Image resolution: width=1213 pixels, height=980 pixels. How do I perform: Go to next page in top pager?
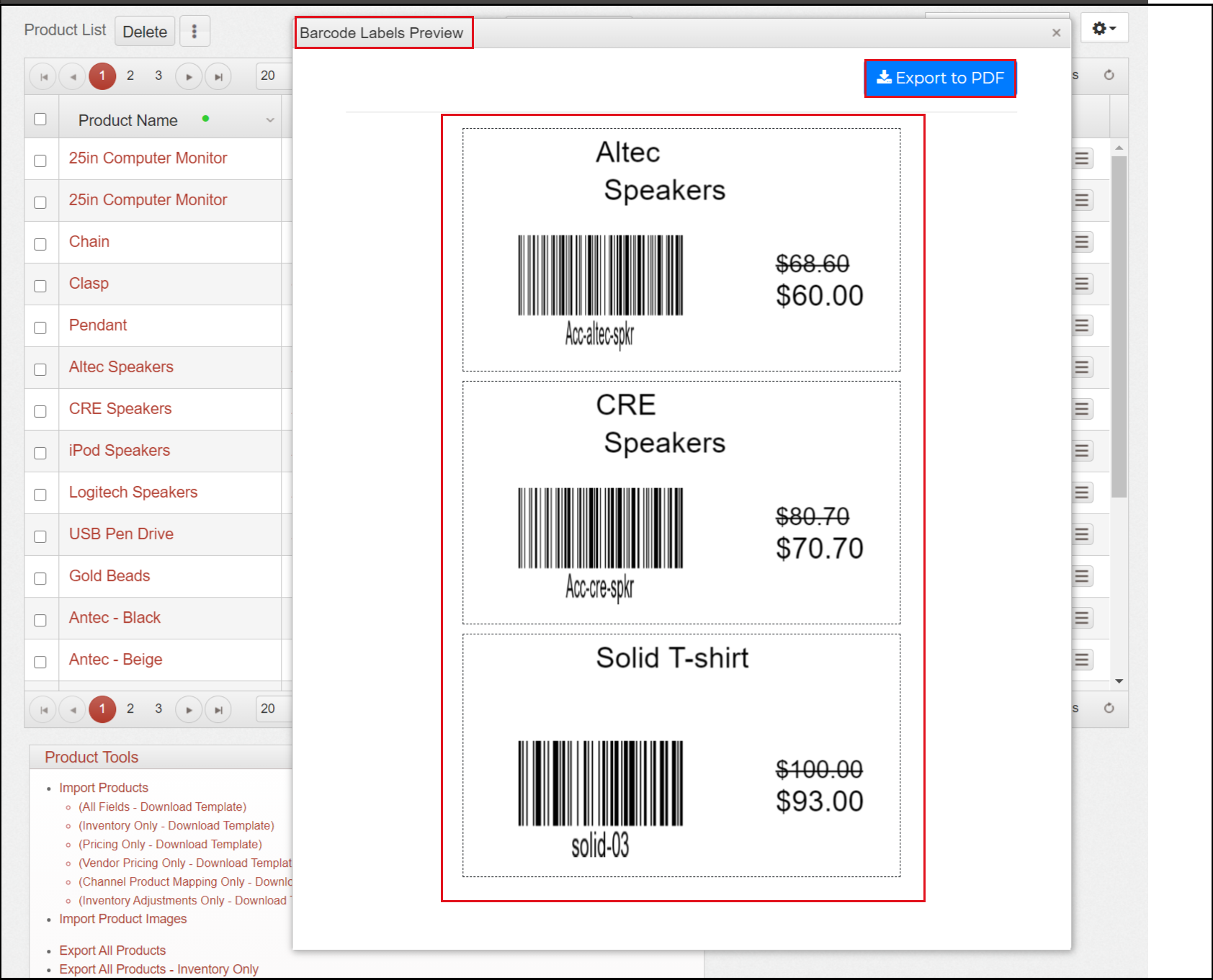pos(189,76)
